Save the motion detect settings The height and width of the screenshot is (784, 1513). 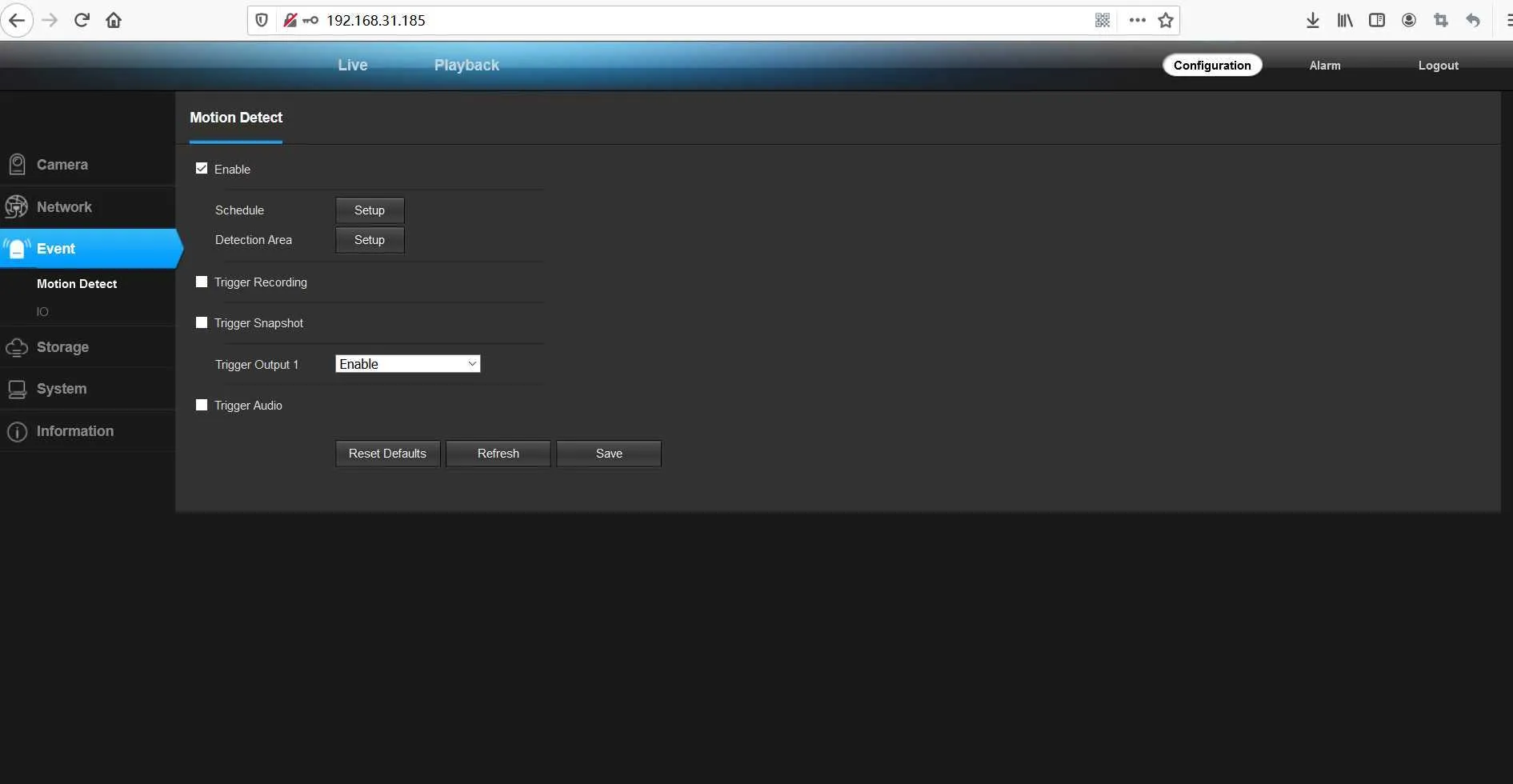coord(609,454)
